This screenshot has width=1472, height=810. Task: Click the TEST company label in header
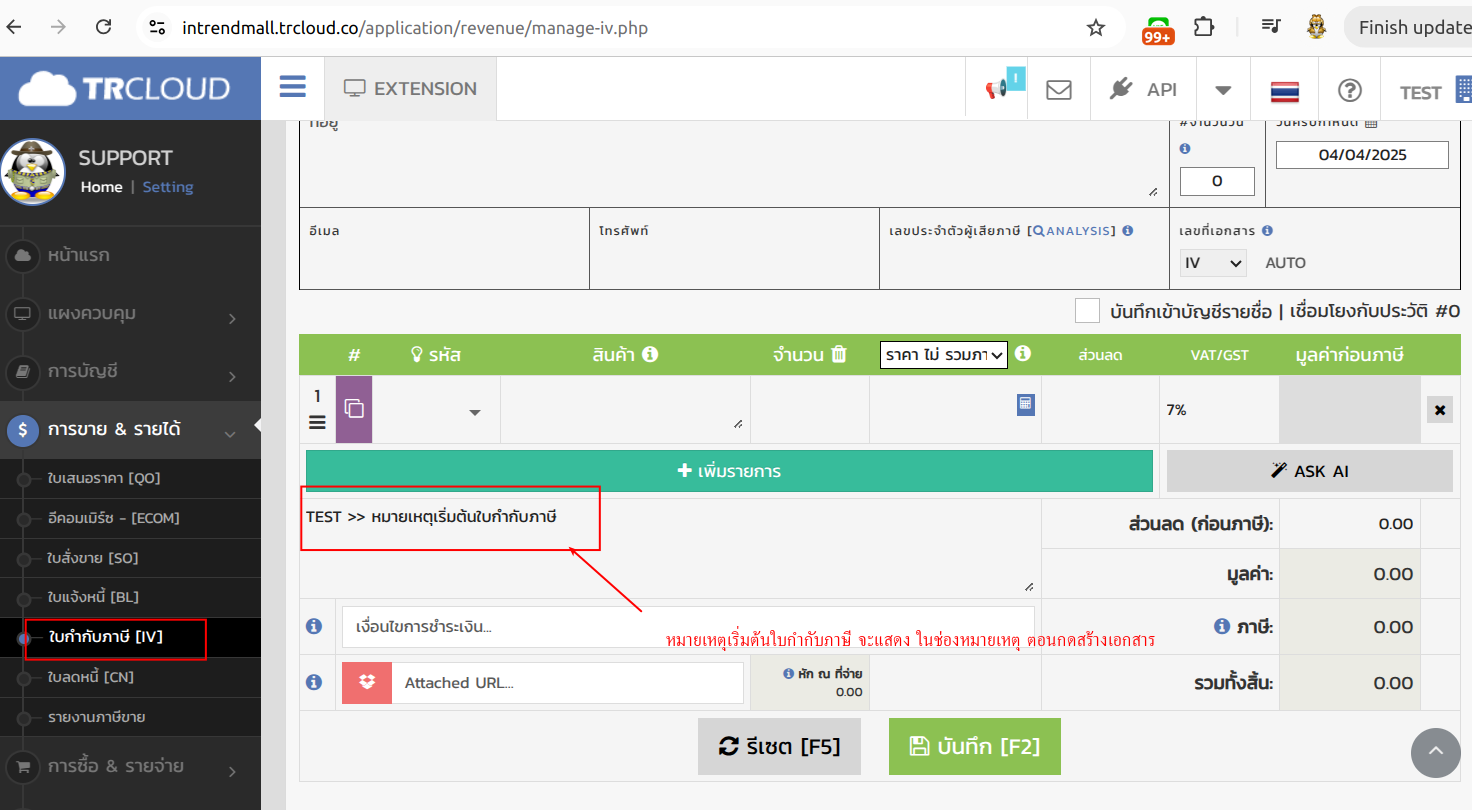(x=1420, y=92)
